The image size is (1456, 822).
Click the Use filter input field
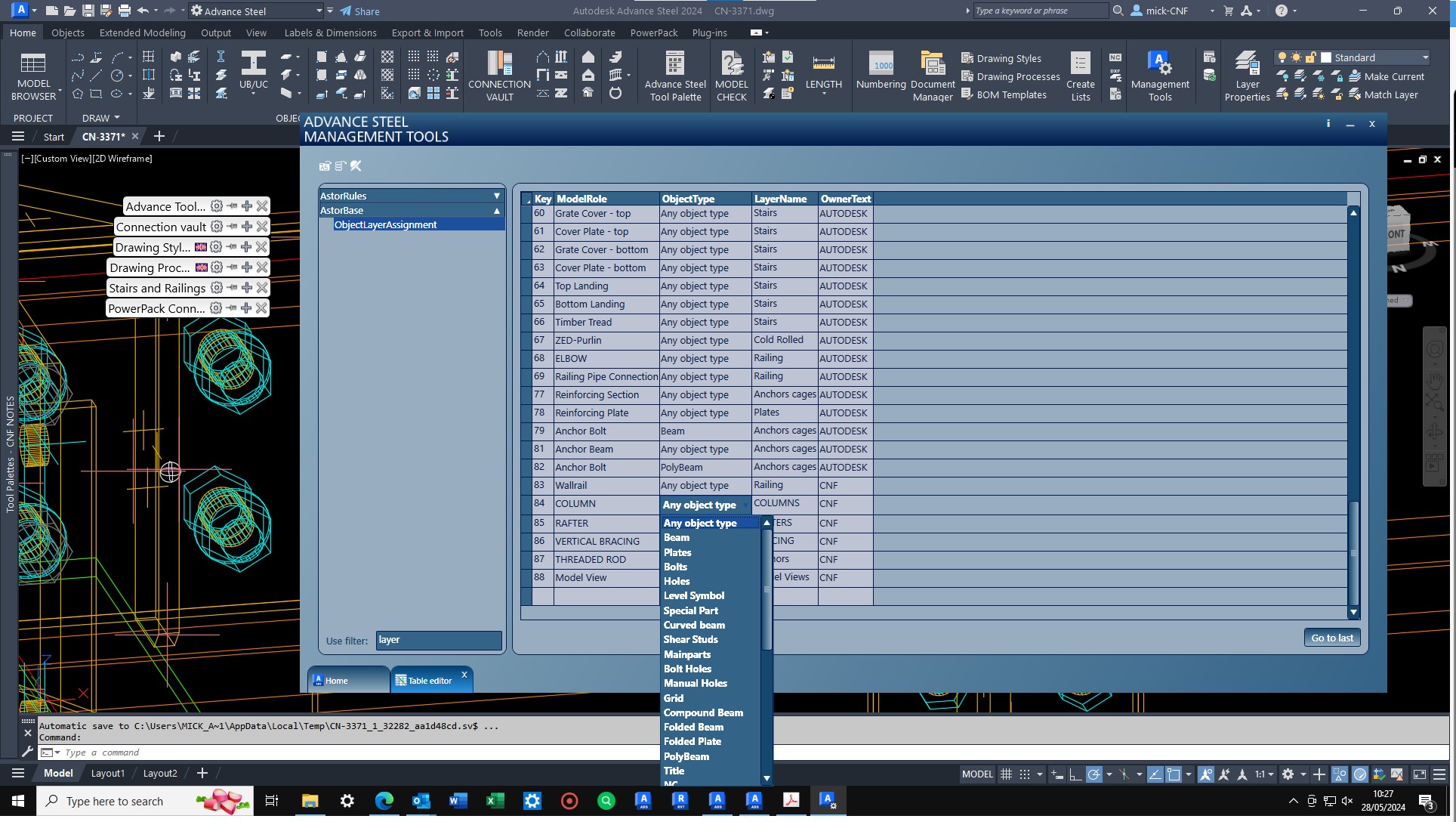tap(438, 640)
